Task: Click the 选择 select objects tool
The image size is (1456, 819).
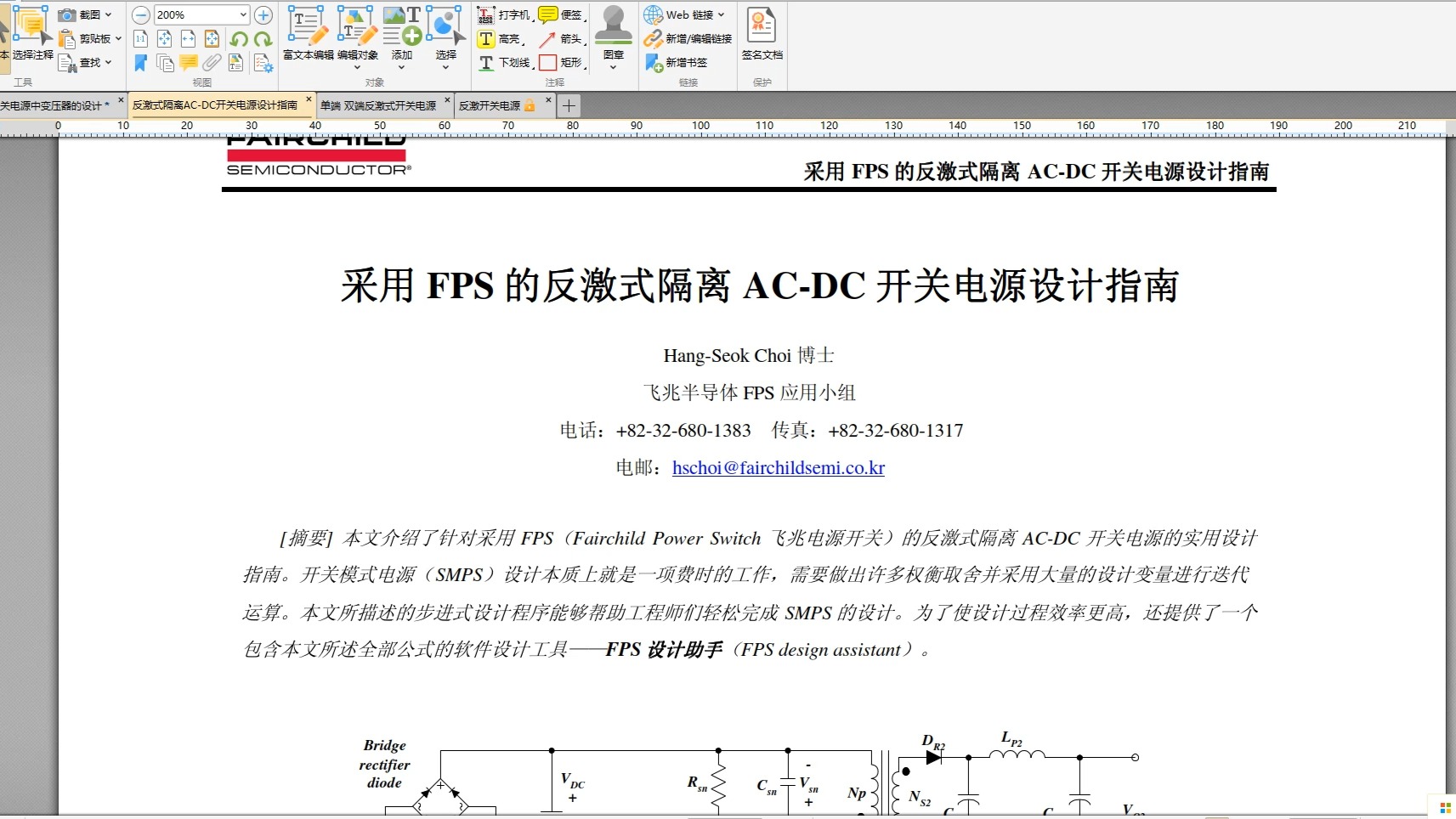Action: pos(445,27)
